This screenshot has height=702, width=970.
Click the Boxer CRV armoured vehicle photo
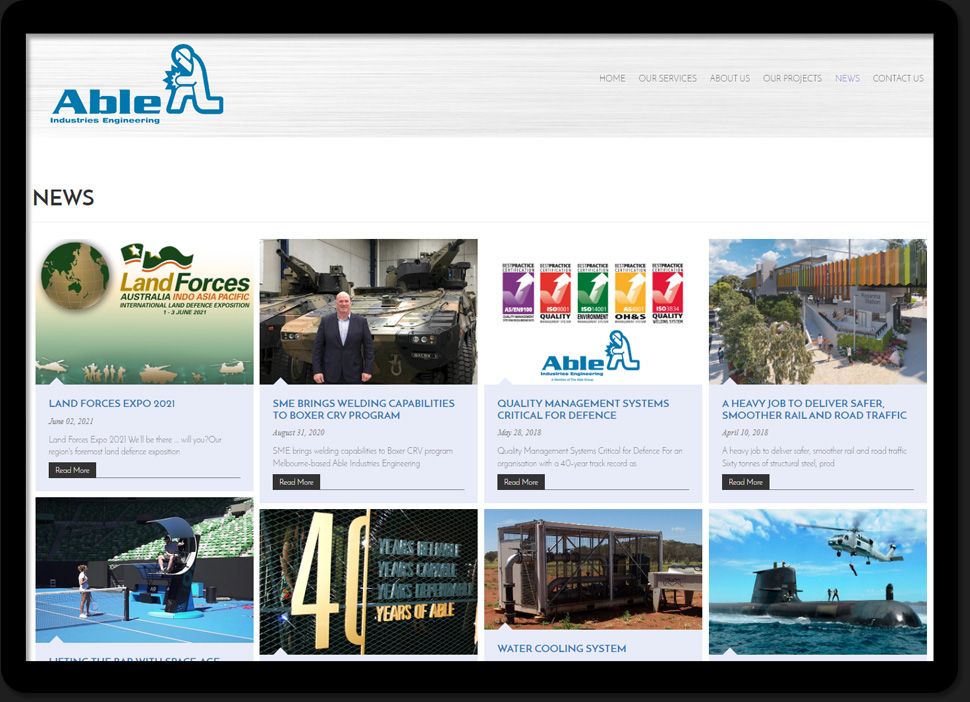pyautogui.click(x=368, y=311)
